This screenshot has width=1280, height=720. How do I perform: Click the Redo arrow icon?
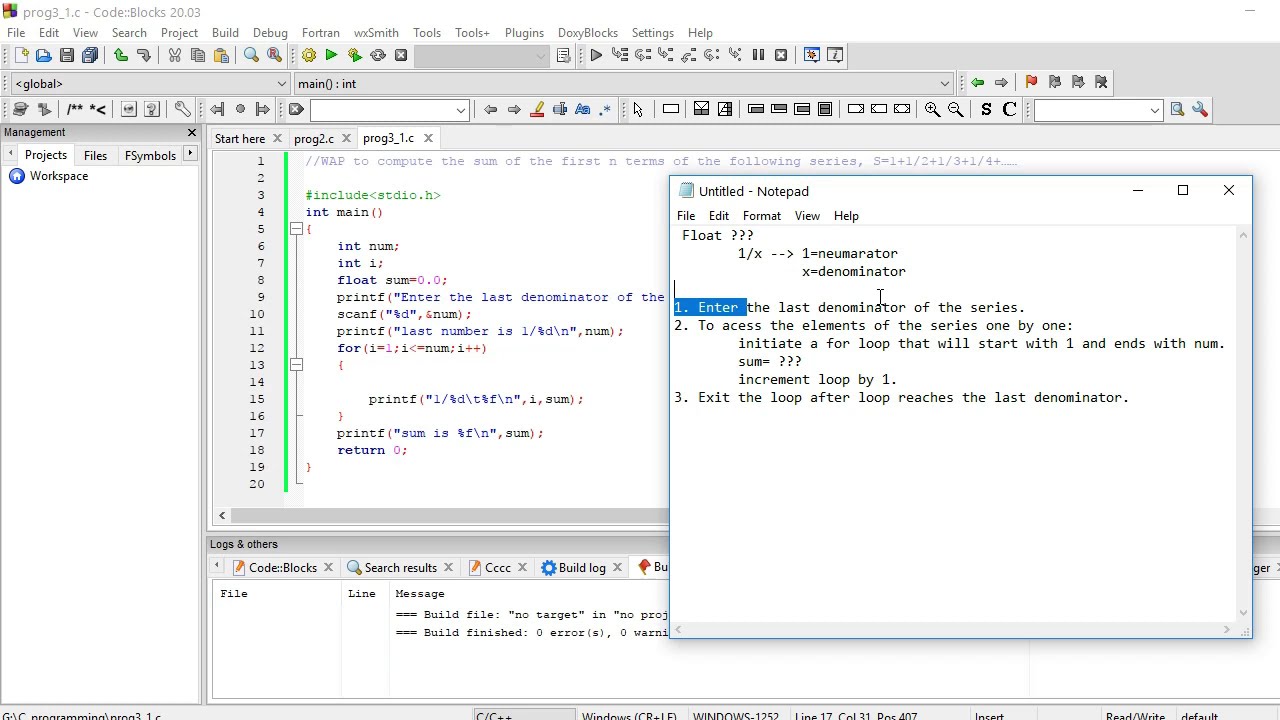144,56
